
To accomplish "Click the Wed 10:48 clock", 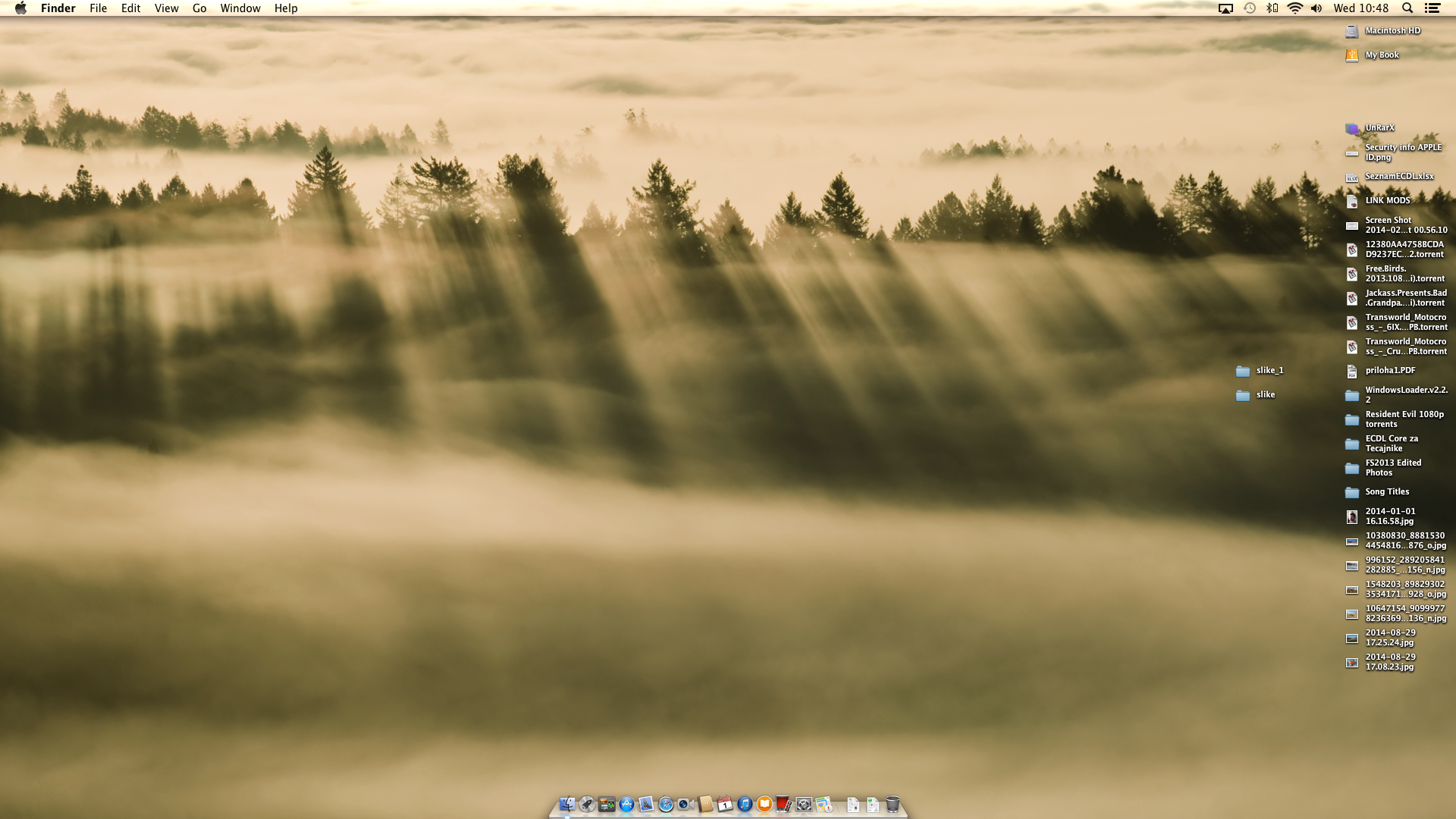I will pyautogui.click(x=1361, y=8).
